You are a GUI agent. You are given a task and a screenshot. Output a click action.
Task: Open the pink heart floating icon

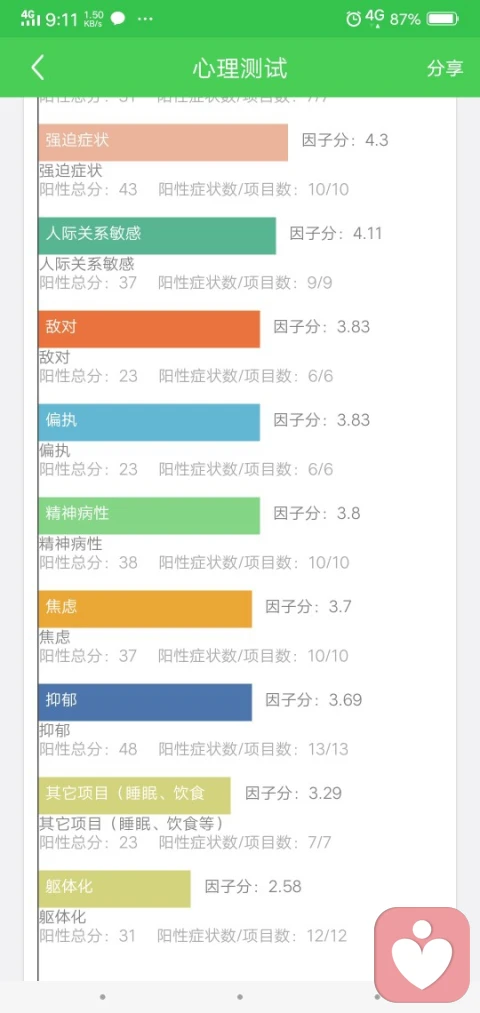tap(422, 955)
